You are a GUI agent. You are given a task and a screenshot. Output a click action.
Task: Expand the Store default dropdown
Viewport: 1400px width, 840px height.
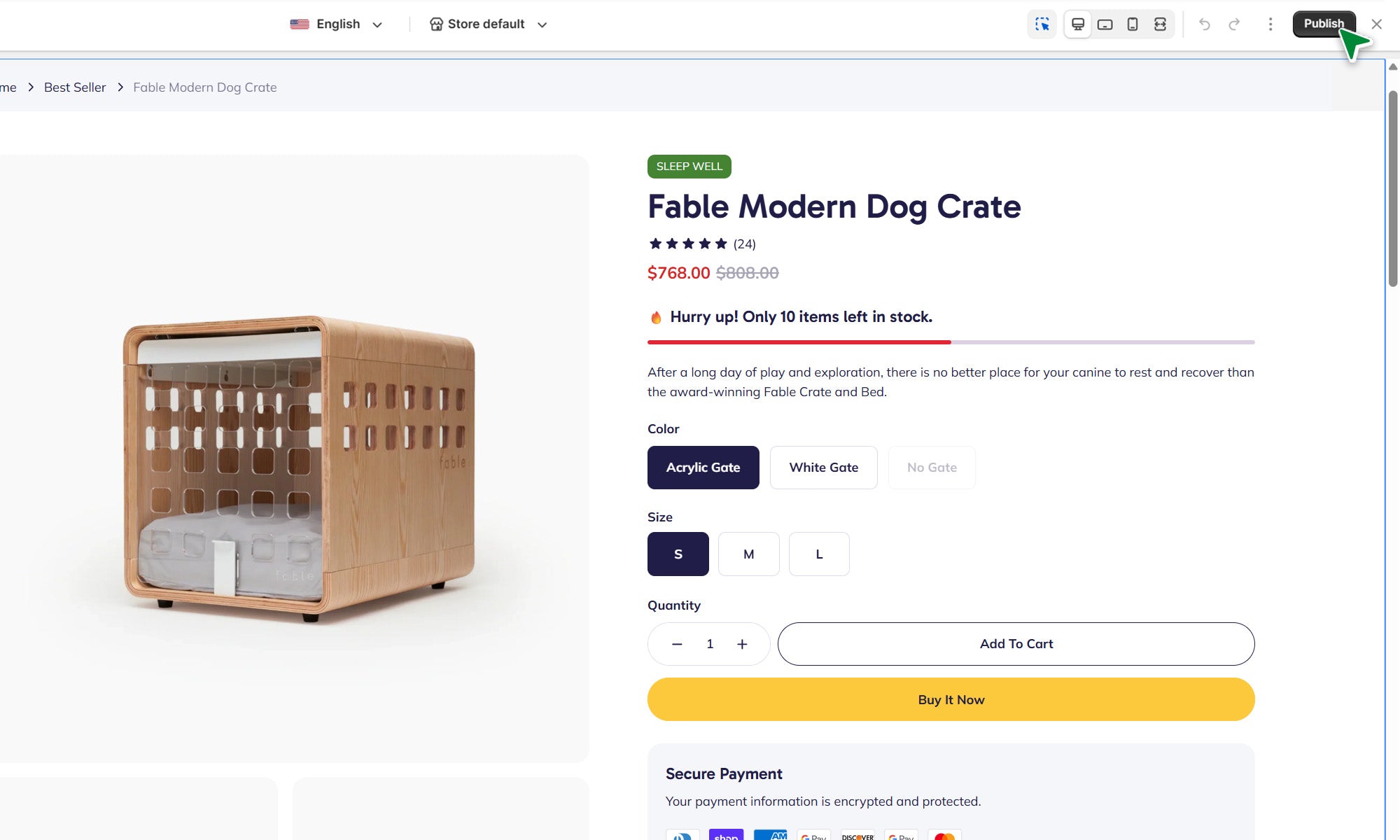488,24
